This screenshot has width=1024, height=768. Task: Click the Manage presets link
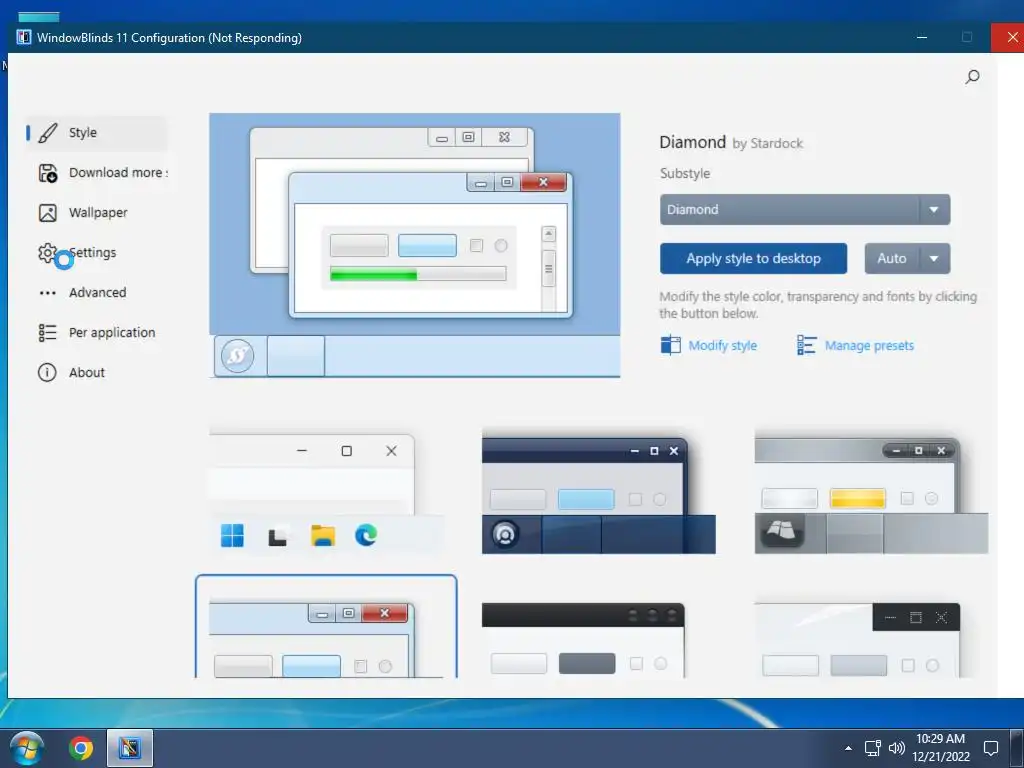pos(869,345)
